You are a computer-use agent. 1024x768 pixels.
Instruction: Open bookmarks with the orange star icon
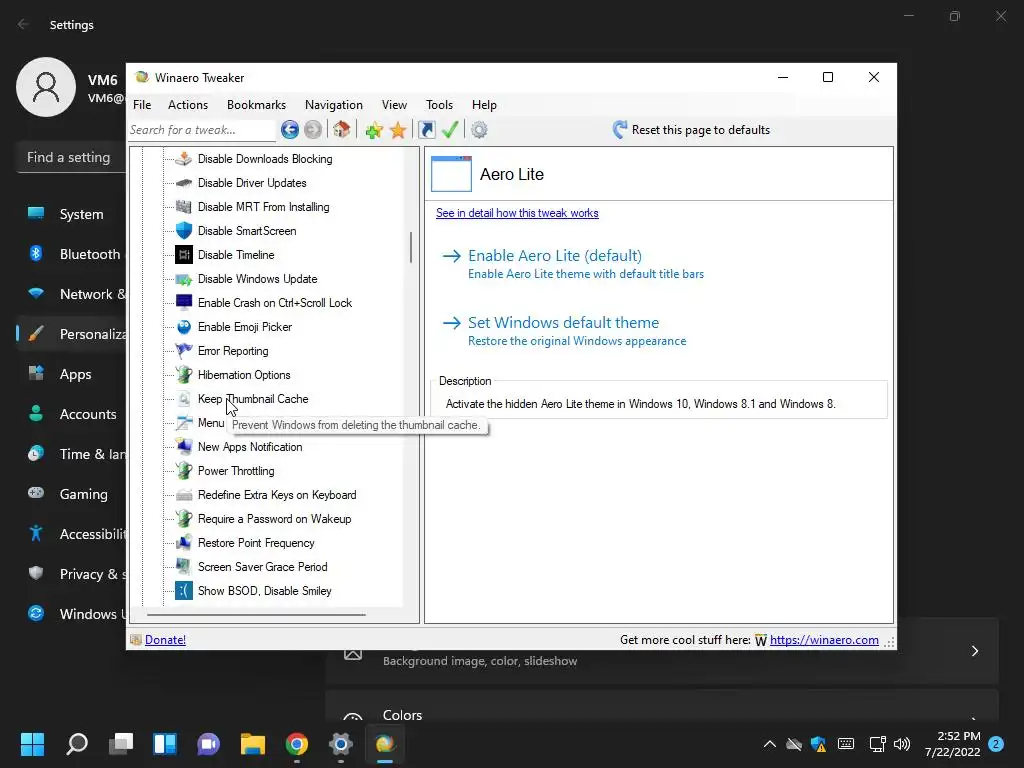398,130
